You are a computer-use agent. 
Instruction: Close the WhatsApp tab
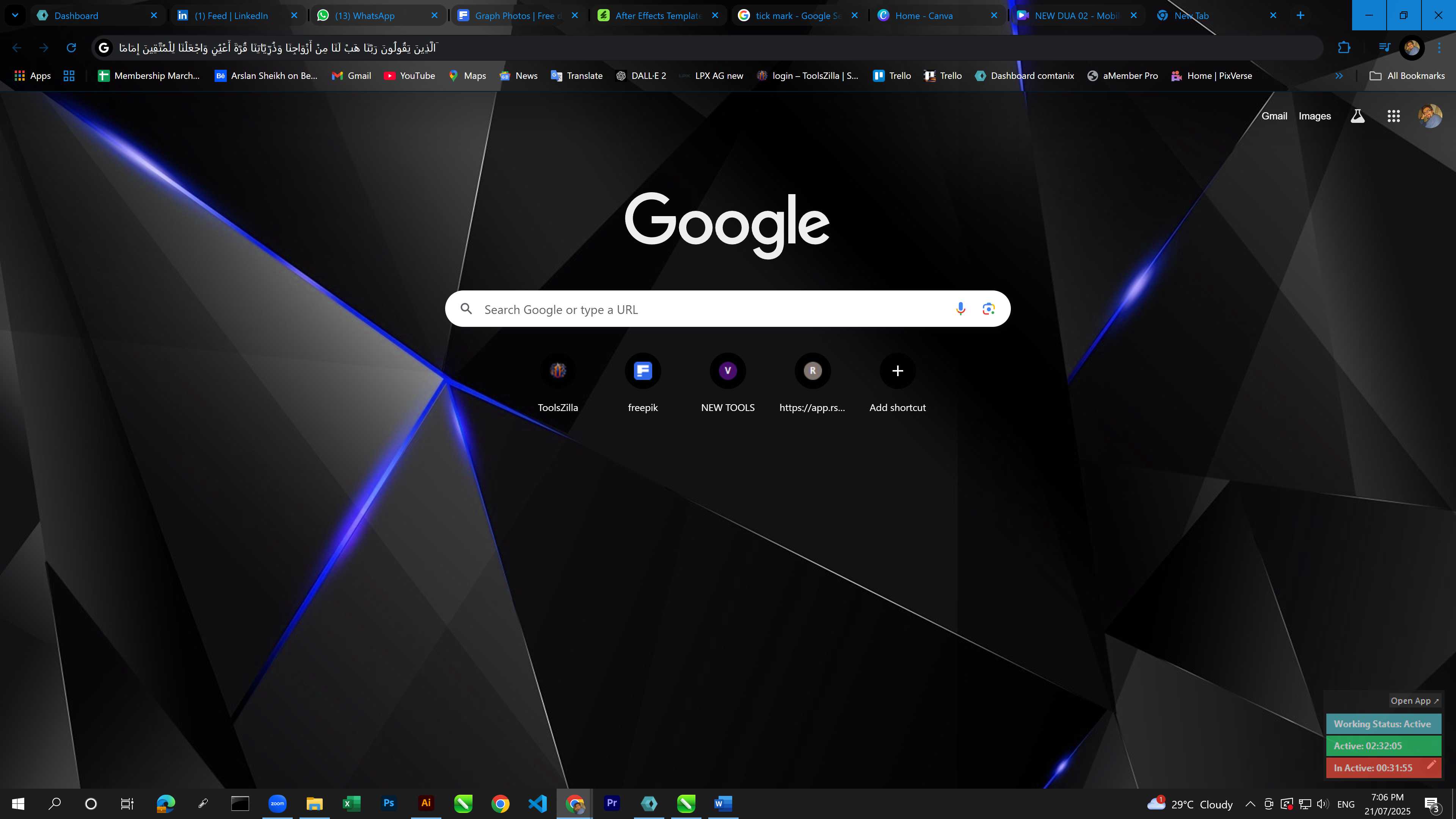(434, 16)
